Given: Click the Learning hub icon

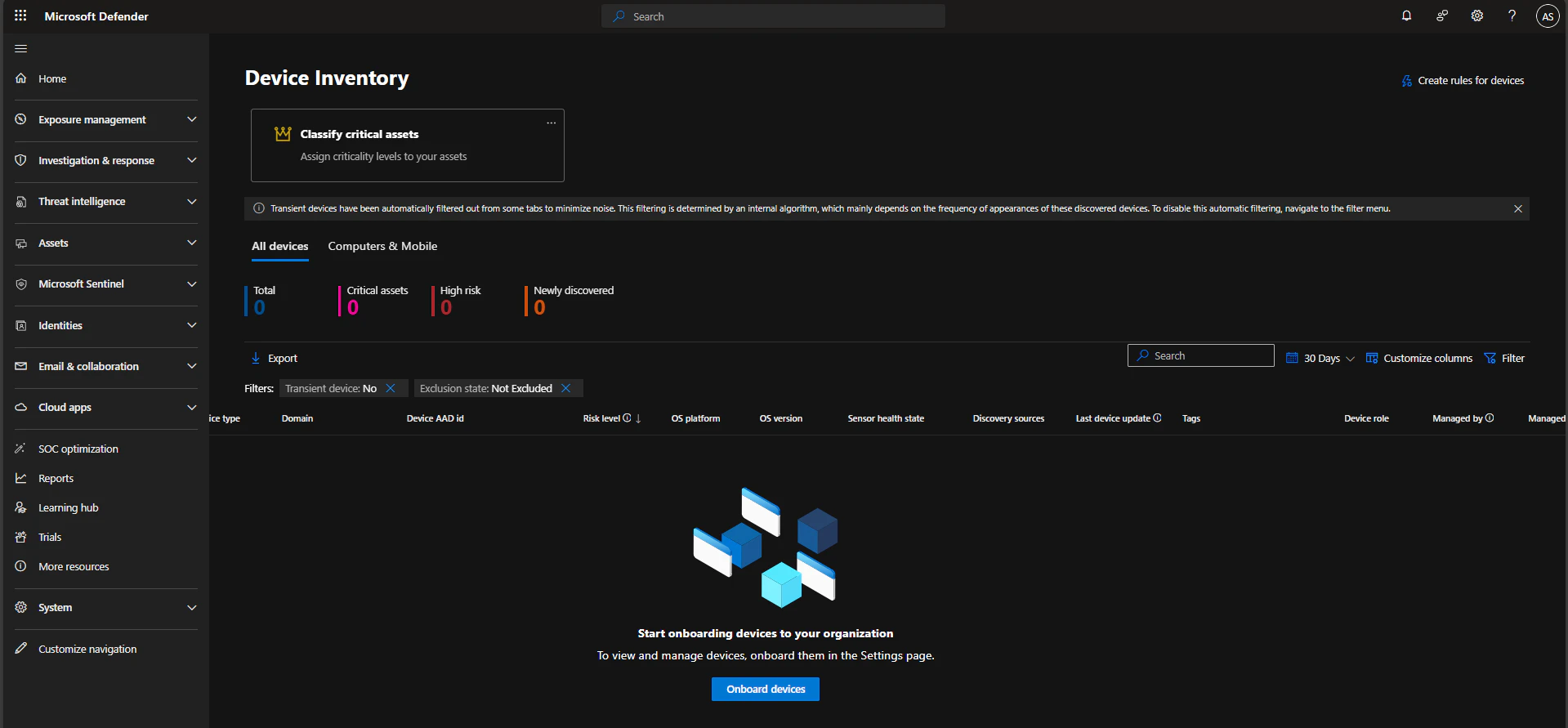Looking at the screenshot, I should pyautogui.click(x=21, y=507).
